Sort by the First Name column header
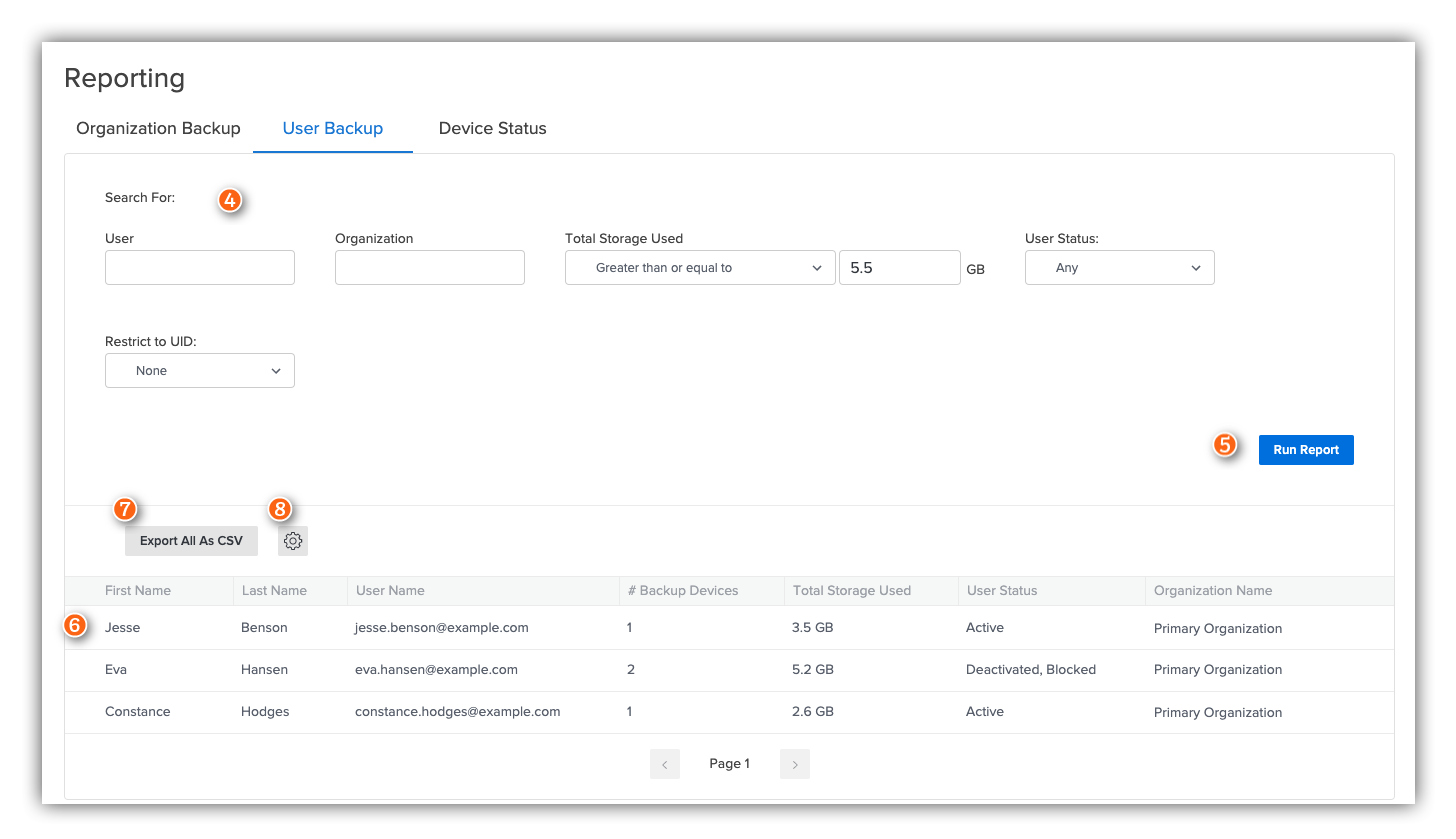Screen dimensions: 1456x839 (x=138, y=591)
